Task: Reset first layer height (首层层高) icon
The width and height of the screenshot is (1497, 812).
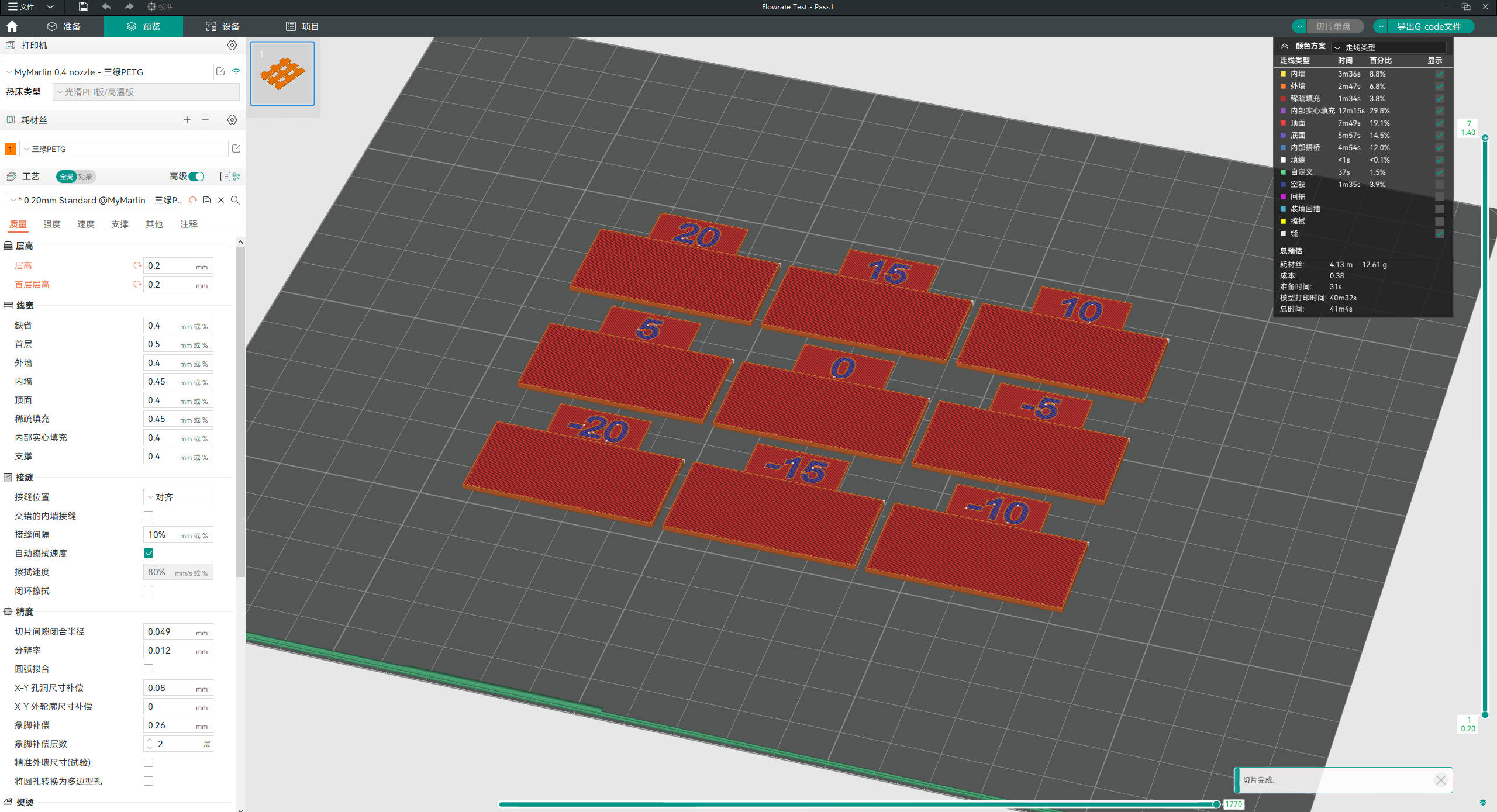Action: (x=137, y=284)
